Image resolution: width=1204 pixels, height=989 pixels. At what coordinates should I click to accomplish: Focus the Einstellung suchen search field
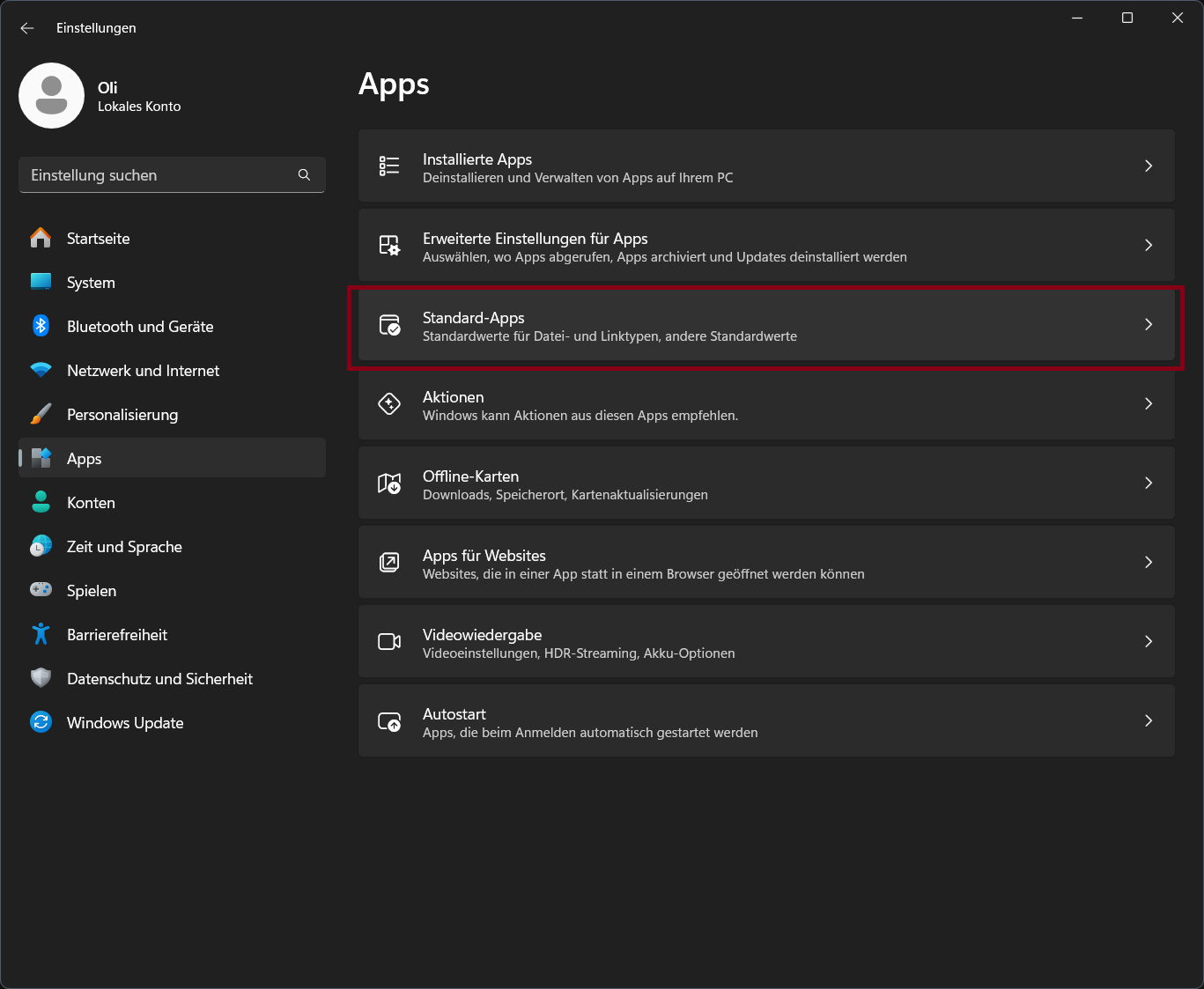(x=159, y=175)
